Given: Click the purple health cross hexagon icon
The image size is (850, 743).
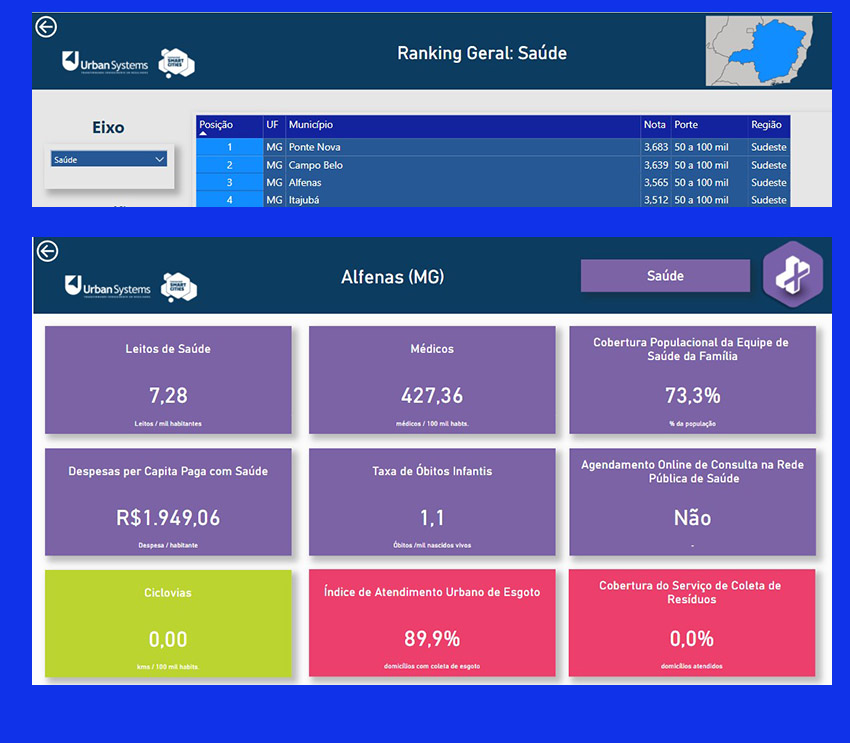Looking at the screenshot, I should [x=792, y=275].
